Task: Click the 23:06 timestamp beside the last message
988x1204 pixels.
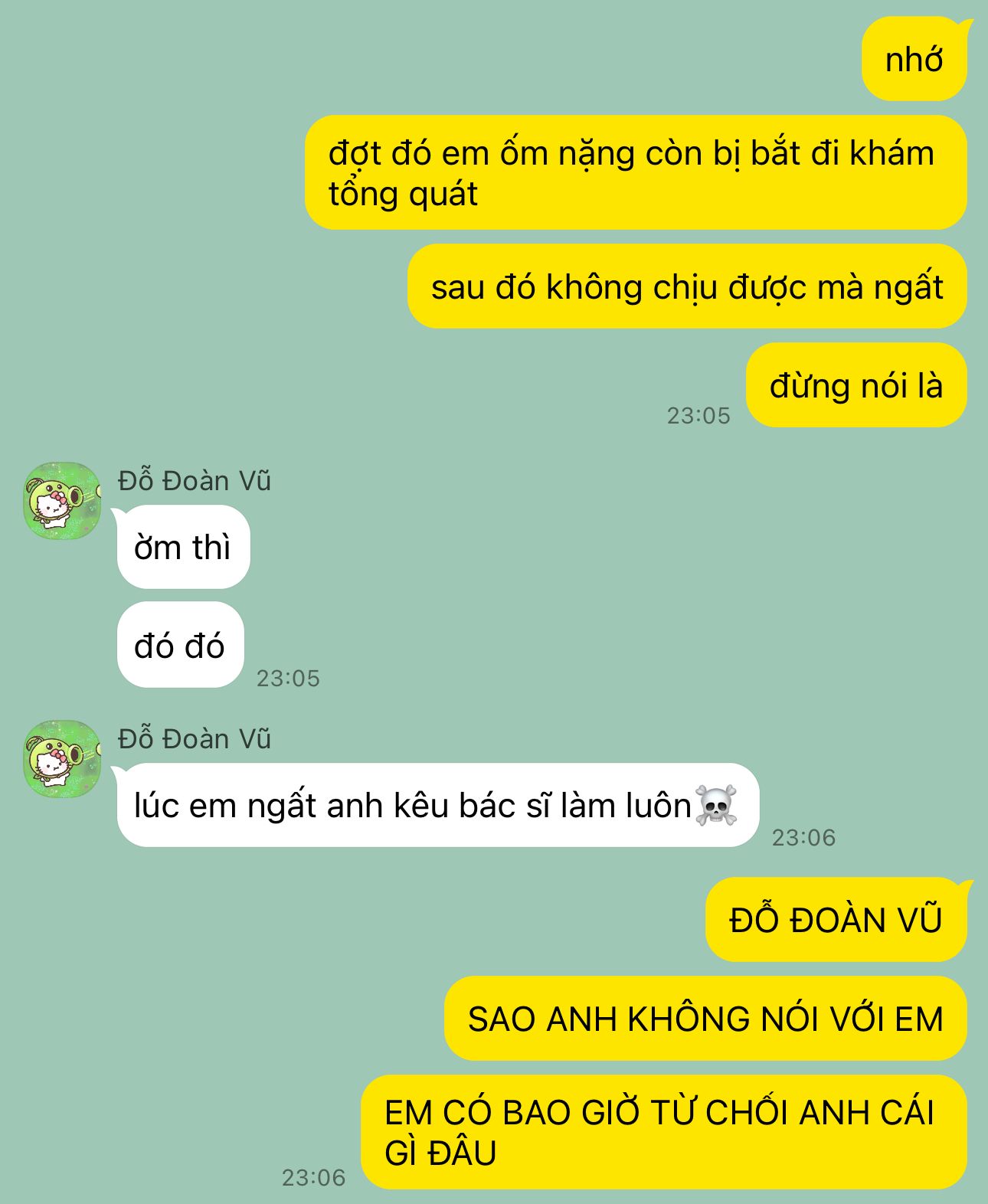Action: pos(313,1177)
